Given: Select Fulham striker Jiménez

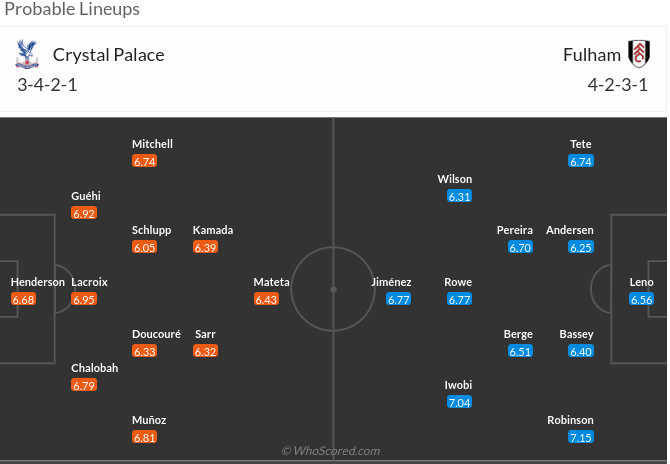Looking at the screenshot, I should pos(391,282).
